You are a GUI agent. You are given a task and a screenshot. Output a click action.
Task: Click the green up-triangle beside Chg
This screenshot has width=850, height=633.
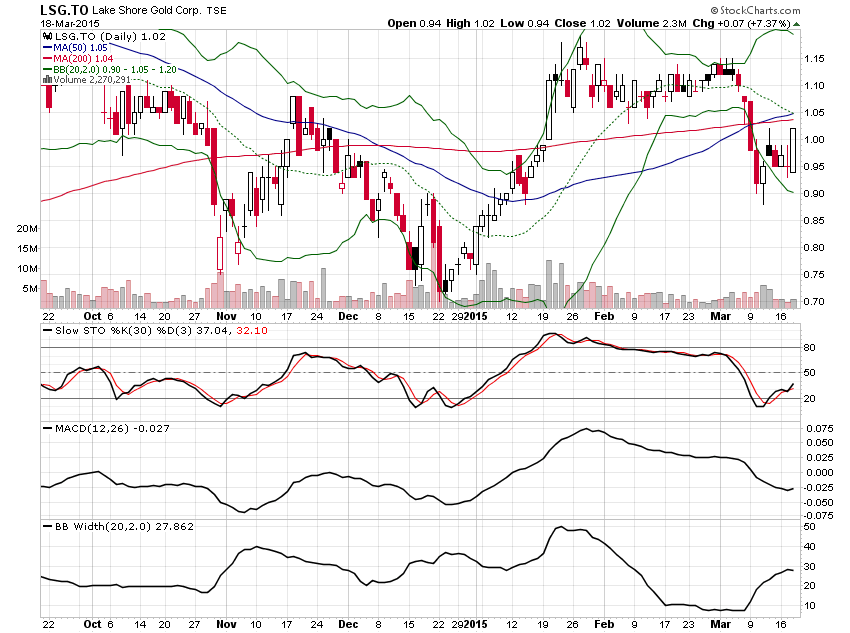(796, 24)
